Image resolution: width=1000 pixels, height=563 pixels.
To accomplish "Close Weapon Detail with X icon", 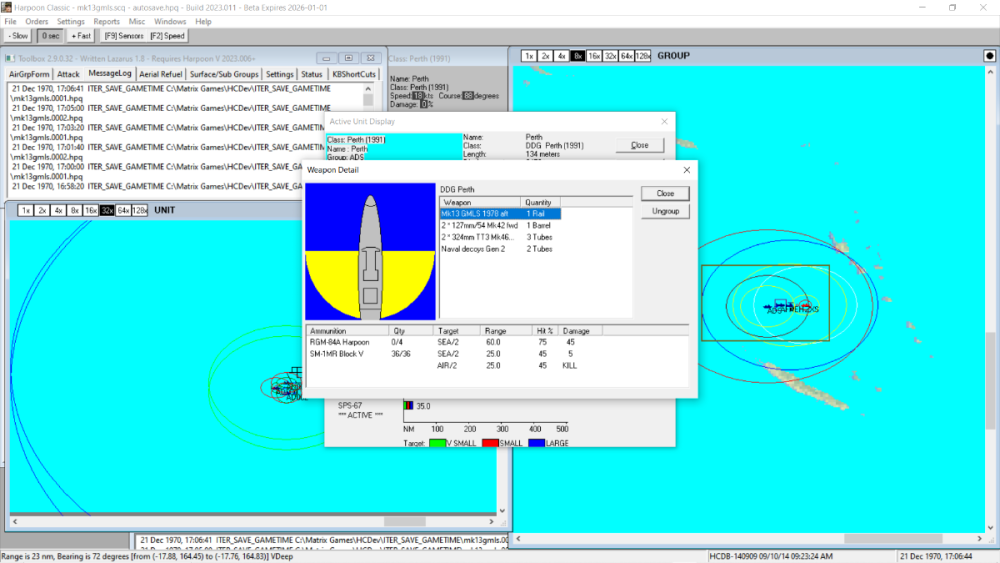I will coord(687,170).
